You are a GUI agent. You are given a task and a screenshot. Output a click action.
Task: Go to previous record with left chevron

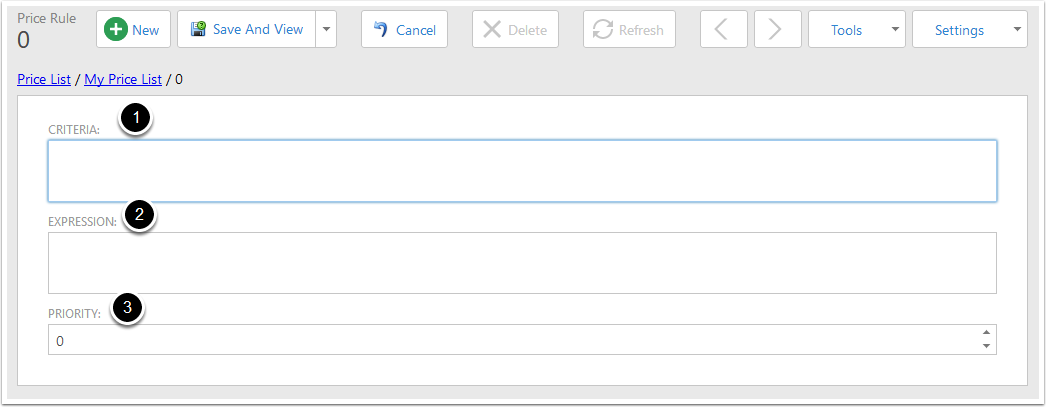tap(723, 29)
